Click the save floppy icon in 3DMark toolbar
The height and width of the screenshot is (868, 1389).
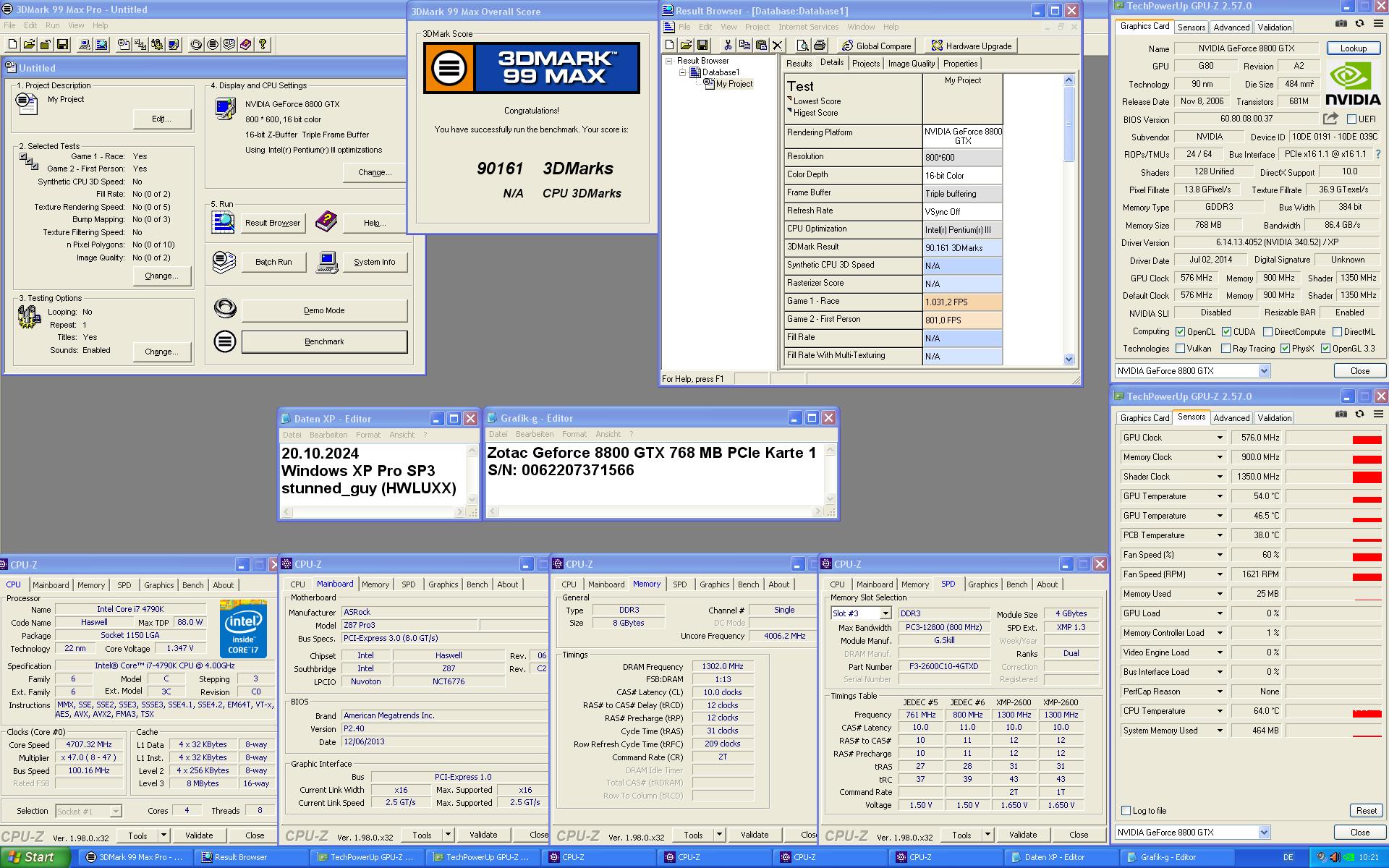62,45
